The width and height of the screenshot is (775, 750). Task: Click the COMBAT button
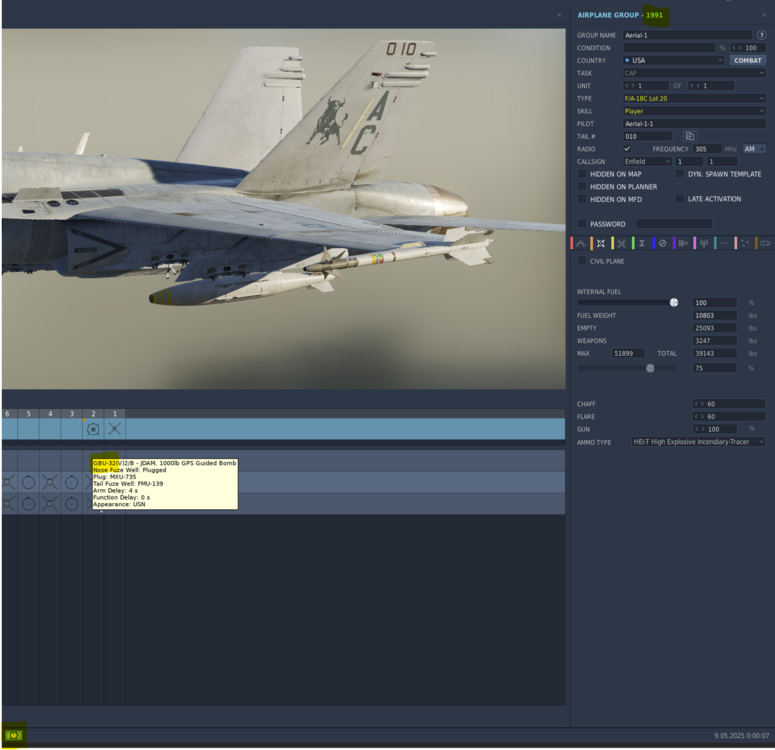point(747,60)
